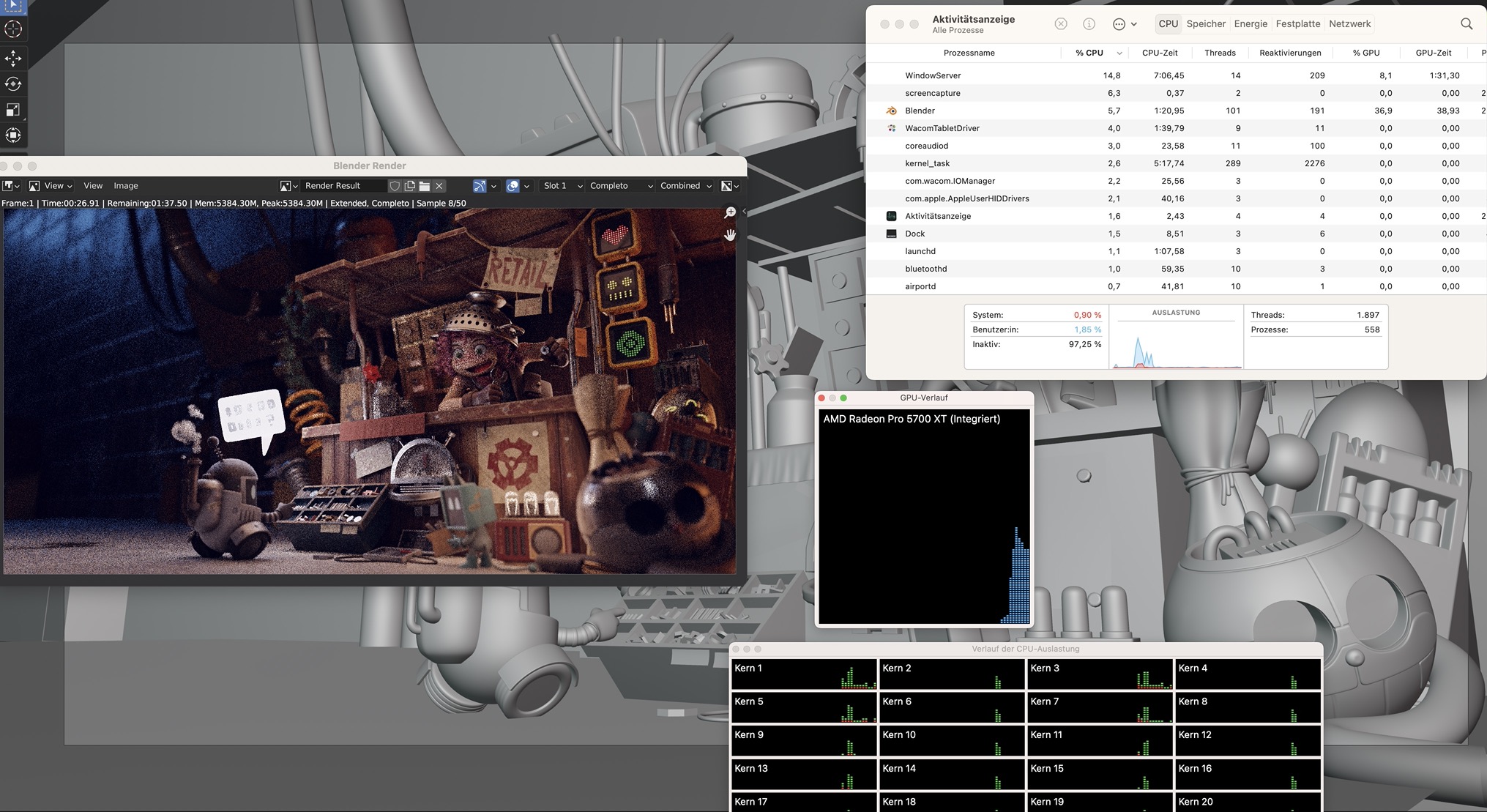The height and width of the screenshot is (812, 1487).
Task: Select the Rotate tool in Blender toolbar
Action: 13,84
